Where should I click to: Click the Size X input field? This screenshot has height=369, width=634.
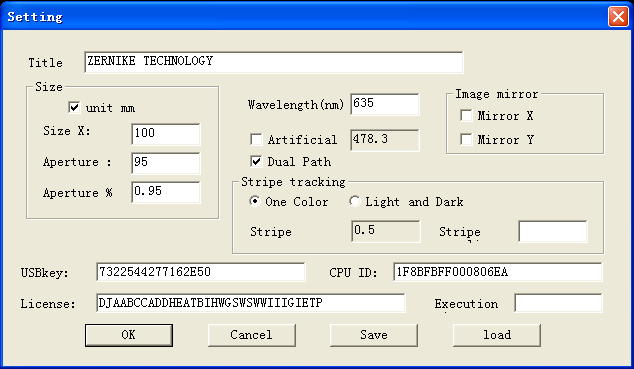click(166, 134)
